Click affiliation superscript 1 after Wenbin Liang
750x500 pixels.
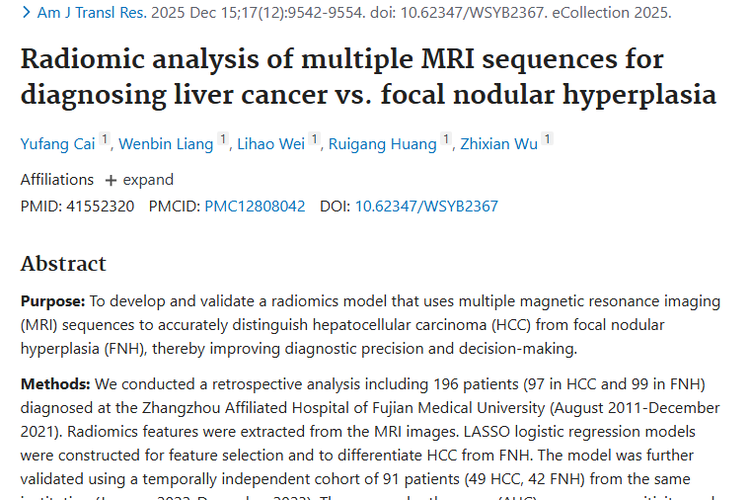pos(223,140)
